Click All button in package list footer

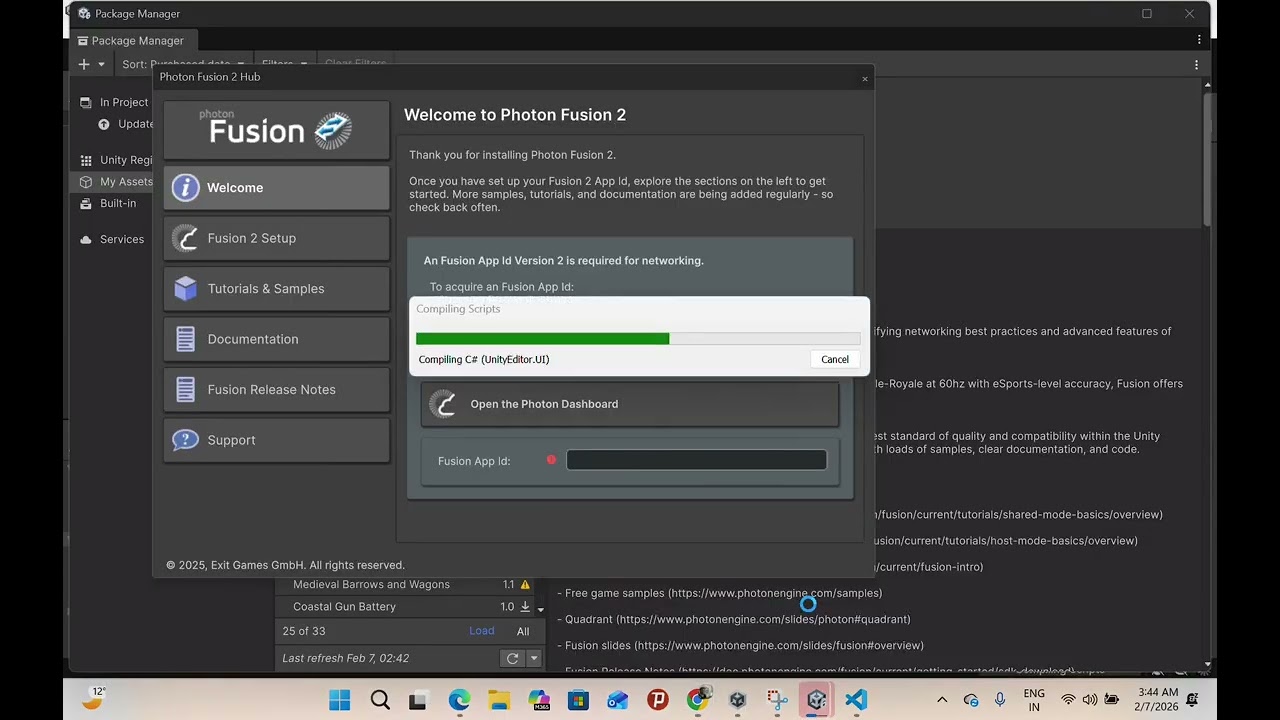pyautogui.click(x=523, y=631)
